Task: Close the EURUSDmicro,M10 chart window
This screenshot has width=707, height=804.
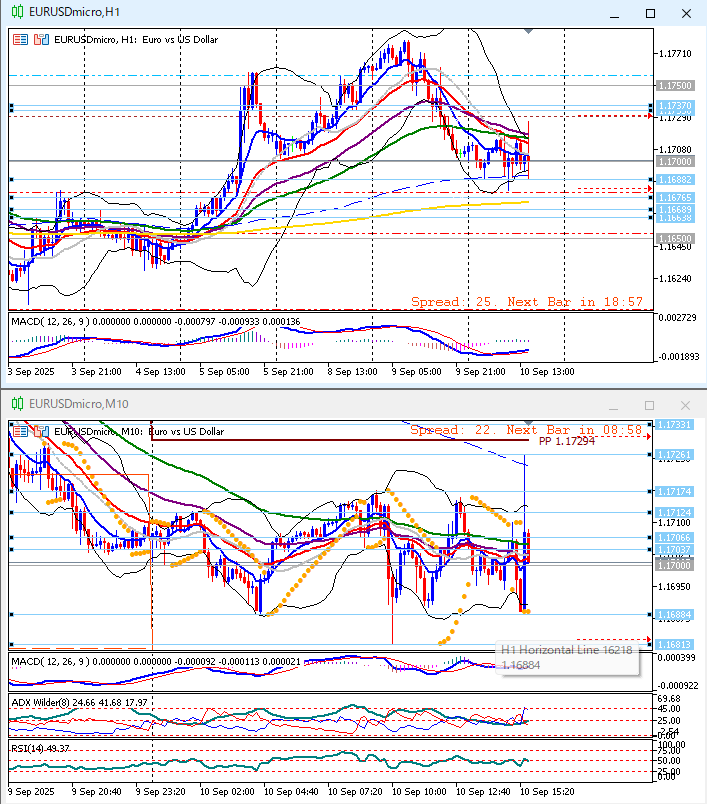Action: (x=685, y=405)
